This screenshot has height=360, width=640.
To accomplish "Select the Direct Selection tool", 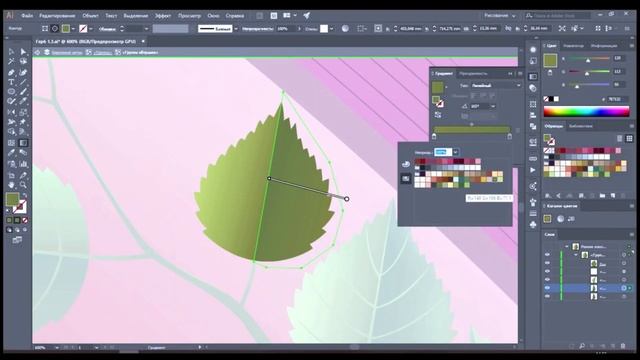I will tap(23, 52).
